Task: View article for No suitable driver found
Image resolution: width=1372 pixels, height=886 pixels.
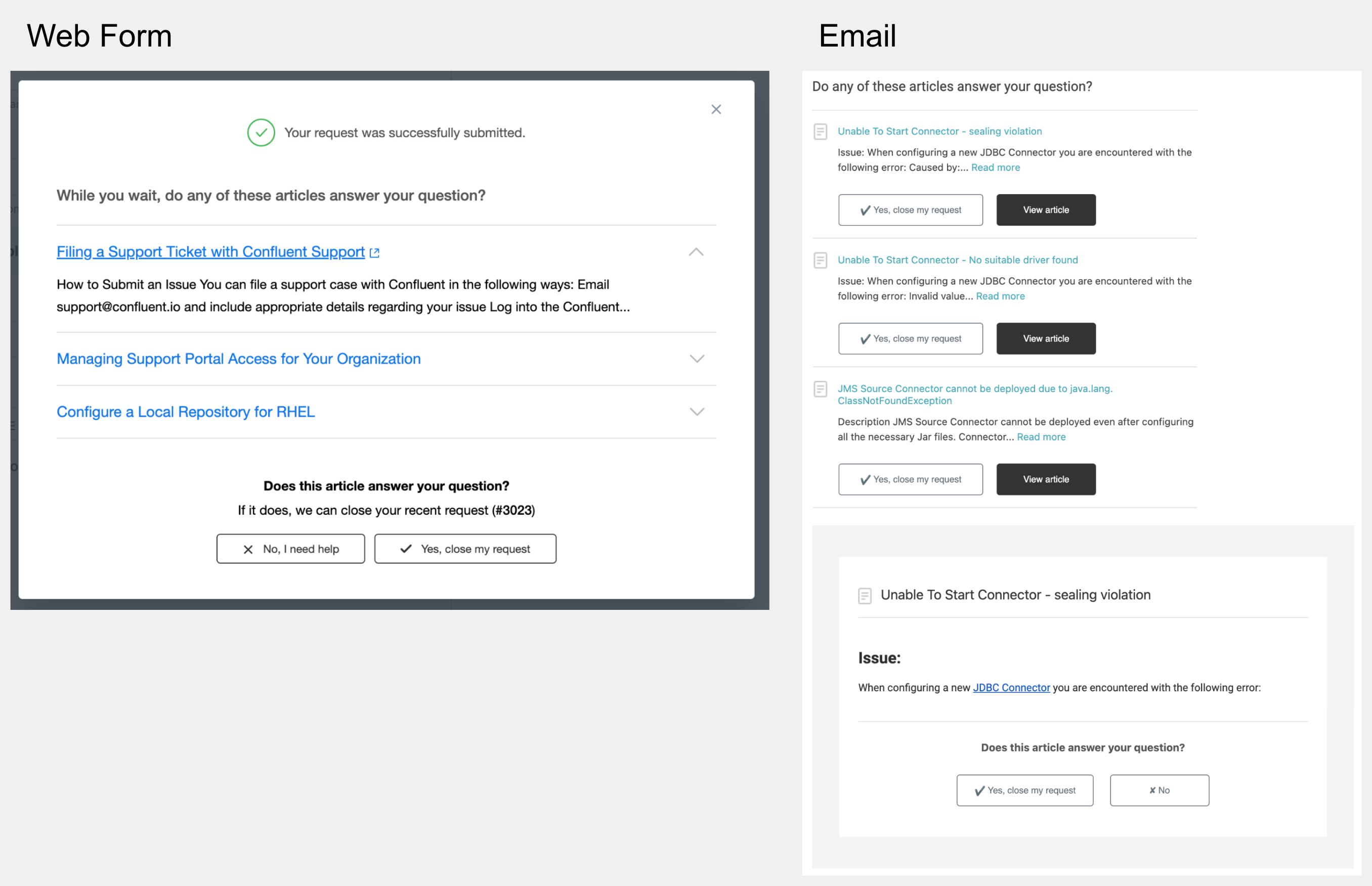Action: point(1046,339)
